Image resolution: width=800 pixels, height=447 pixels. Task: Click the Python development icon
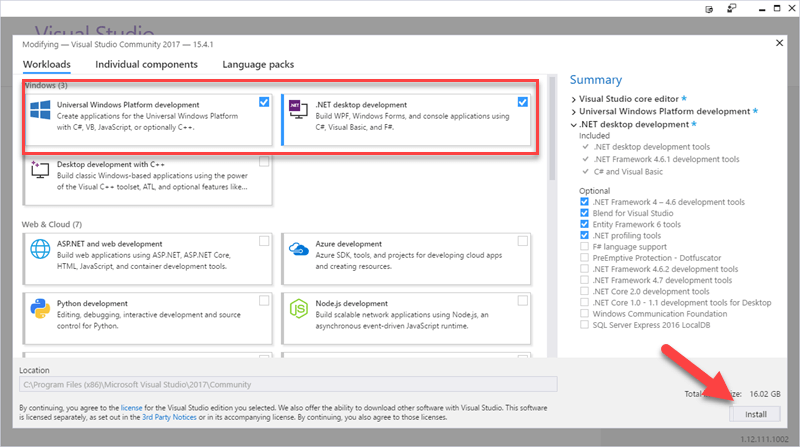41,306
